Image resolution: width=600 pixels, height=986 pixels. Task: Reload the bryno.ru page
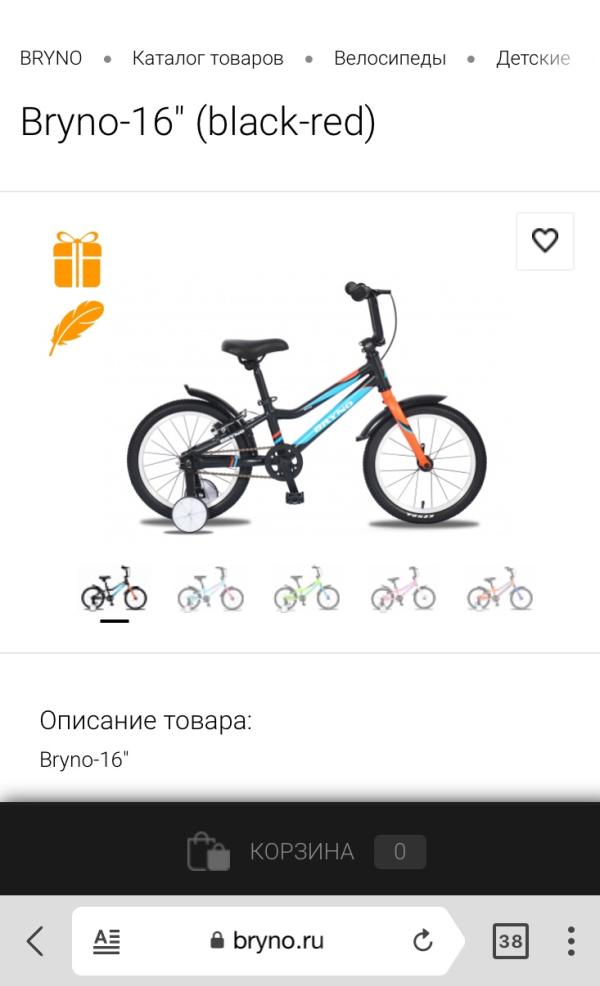pos(423,941)
